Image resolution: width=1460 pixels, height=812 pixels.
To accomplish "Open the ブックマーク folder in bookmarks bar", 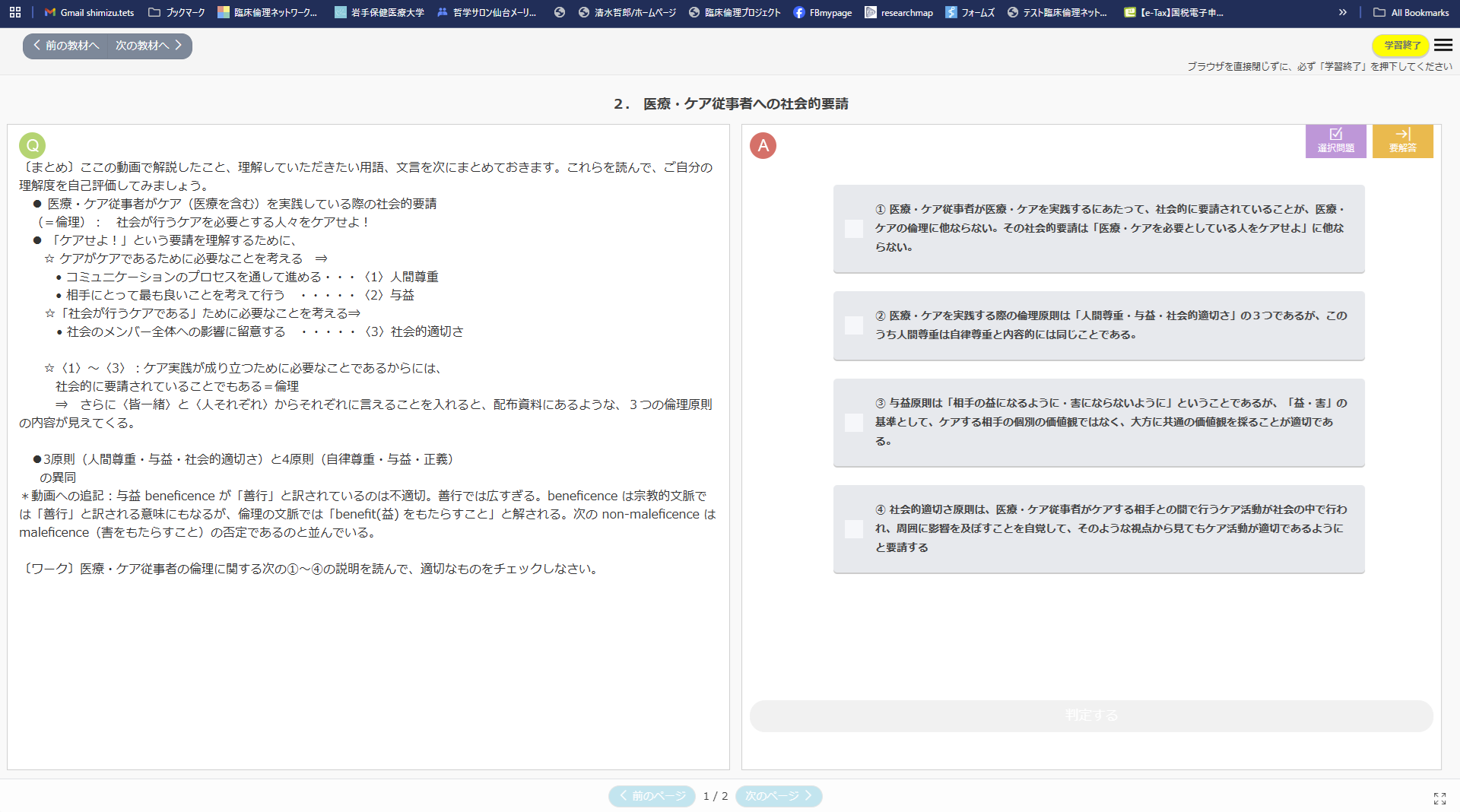I will coord(176,12).
